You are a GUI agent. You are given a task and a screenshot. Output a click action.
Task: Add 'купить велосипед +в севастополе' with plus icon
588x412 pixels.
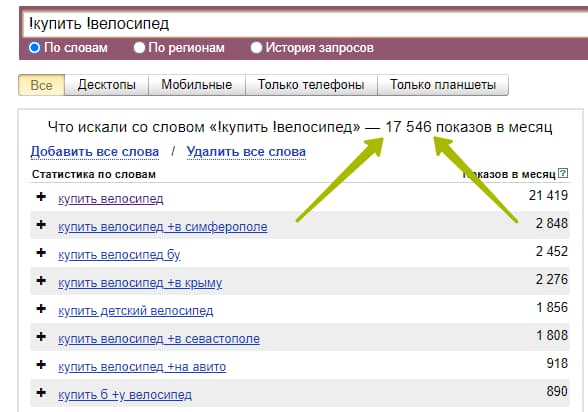[x=41, y=337]
